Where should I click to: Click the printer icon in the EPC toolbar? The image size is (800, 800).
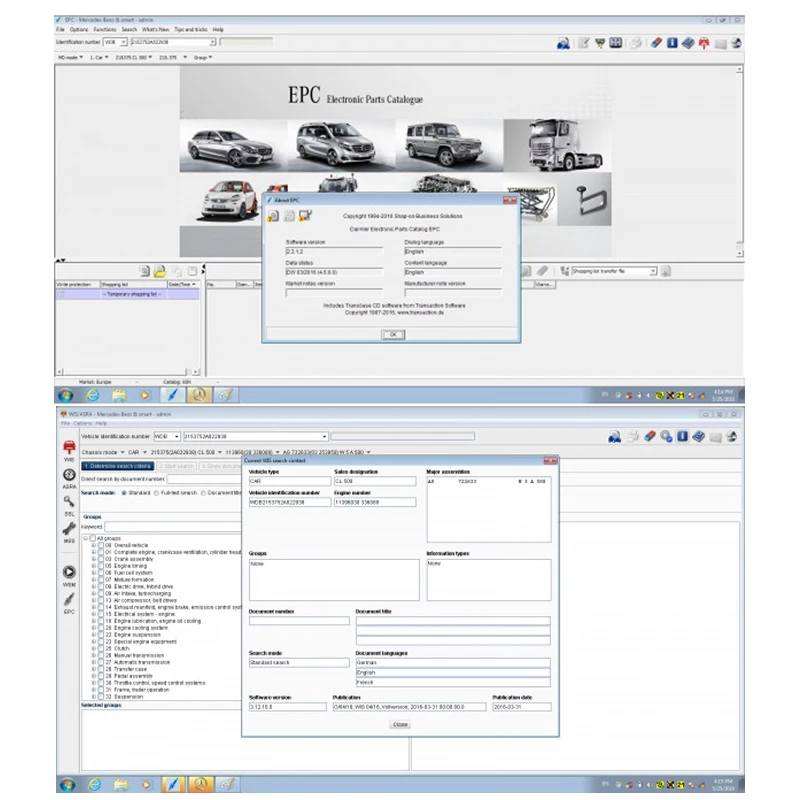coord(636,43)
